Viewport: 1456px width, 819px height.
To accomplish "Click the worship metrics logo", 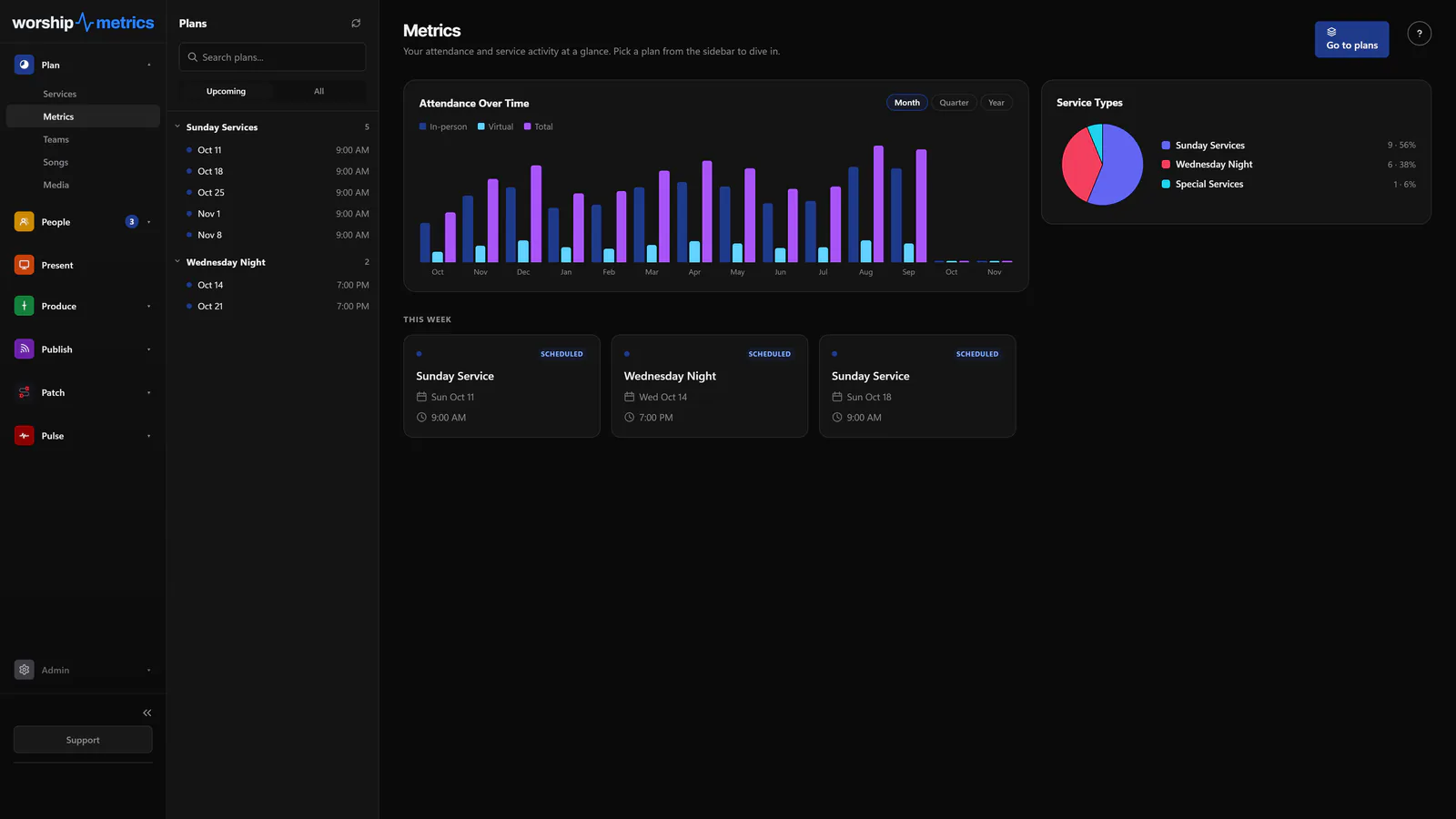I will pos(83,23).
